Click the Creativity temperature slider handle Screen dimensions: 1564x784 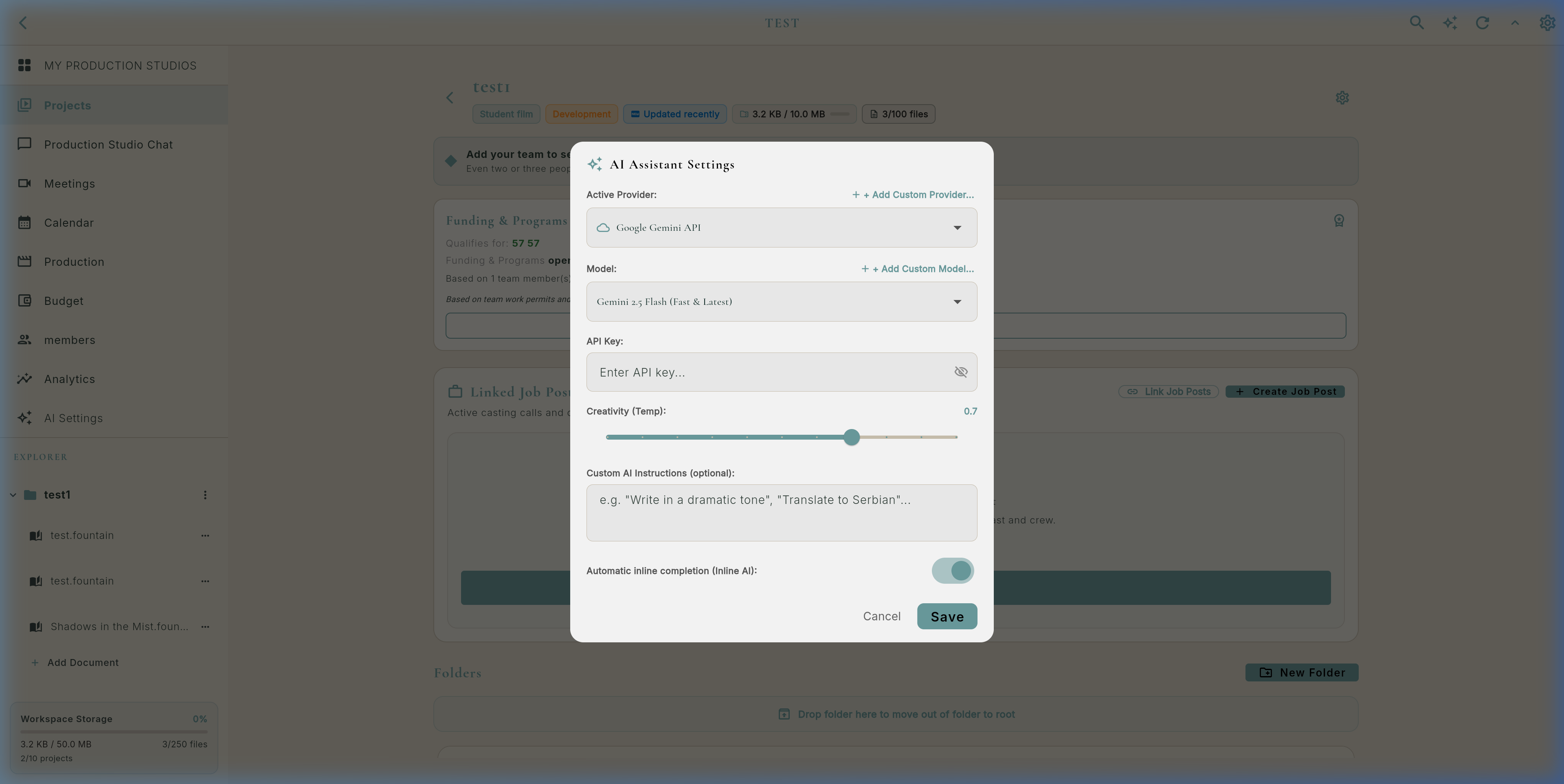tap(851, 437)
